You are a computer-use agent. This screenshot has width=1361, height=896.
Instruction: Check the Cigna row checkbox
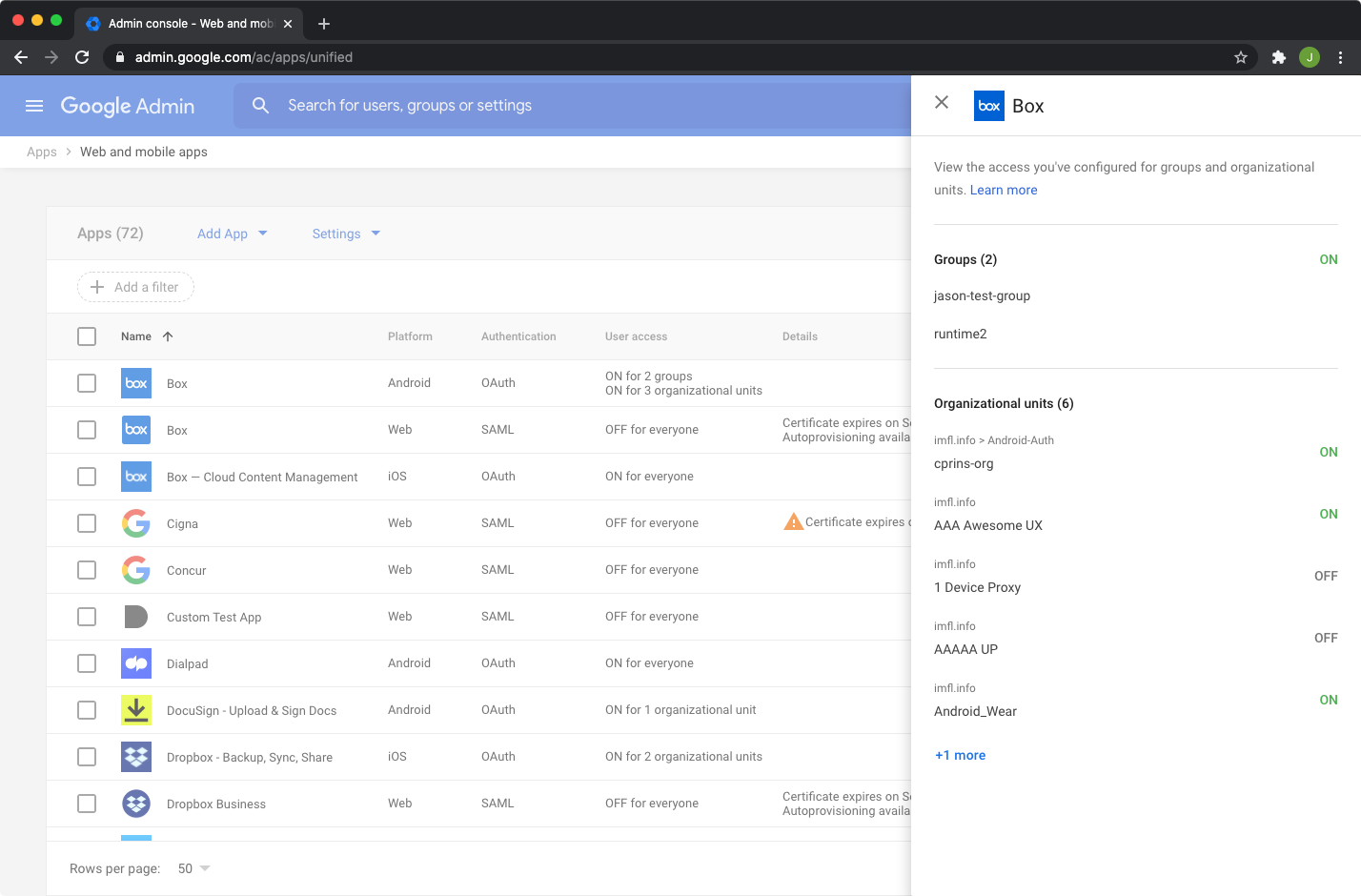click(x=87, y=523)
